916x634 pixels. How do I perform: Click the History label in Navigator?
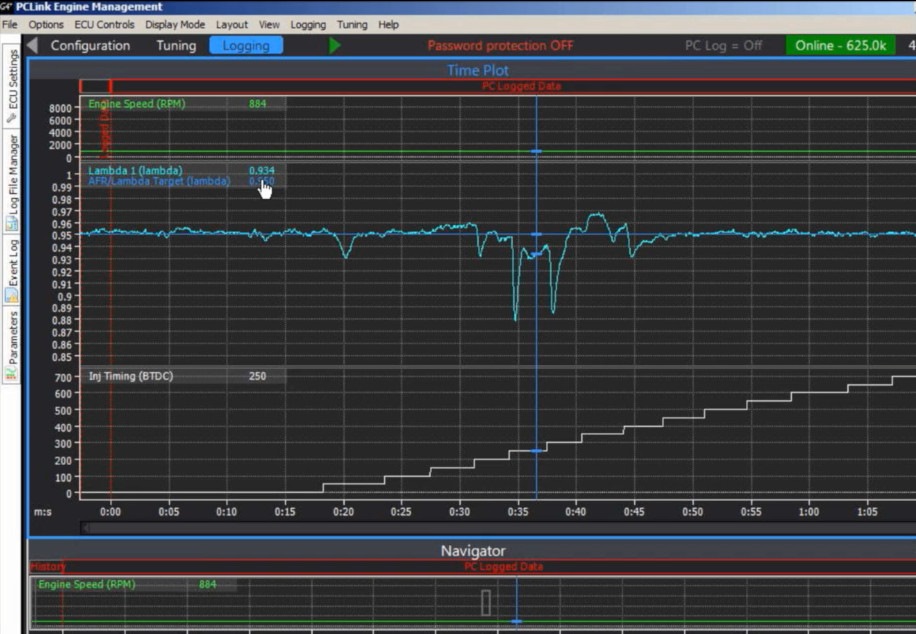[48, 566]
